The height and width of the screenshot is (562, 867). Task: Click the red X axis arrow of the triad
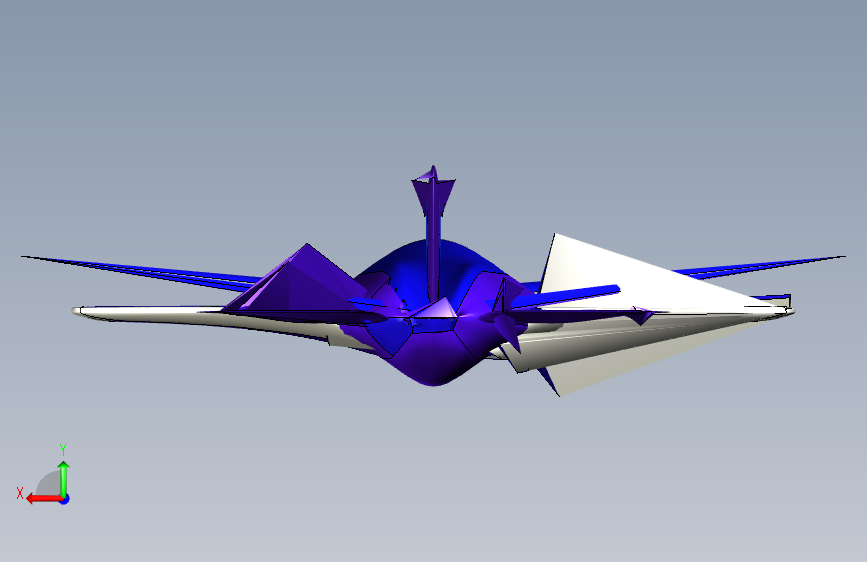[44, 499]
